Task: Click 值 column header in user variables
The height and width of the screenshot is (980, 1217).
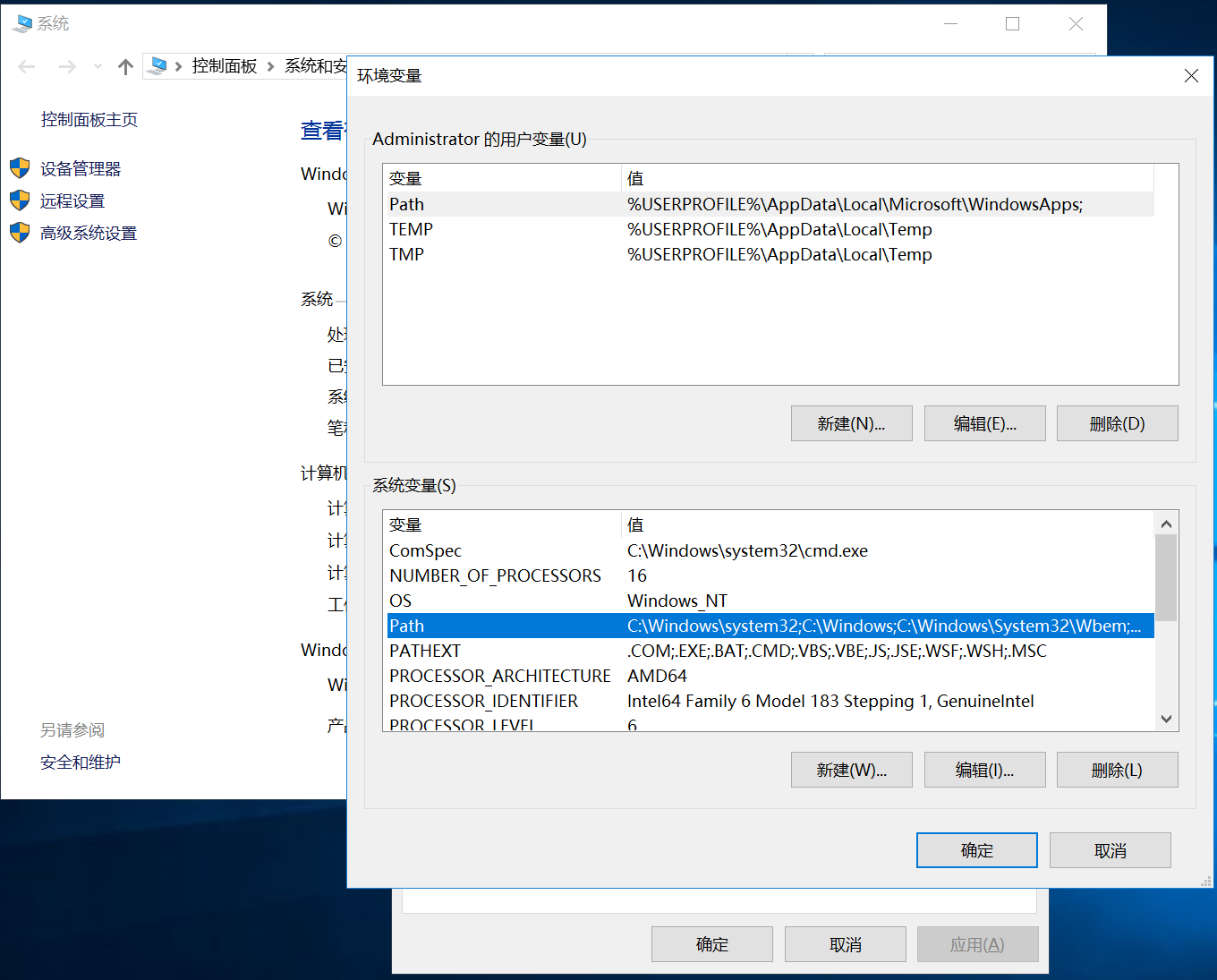Action: 888,178
